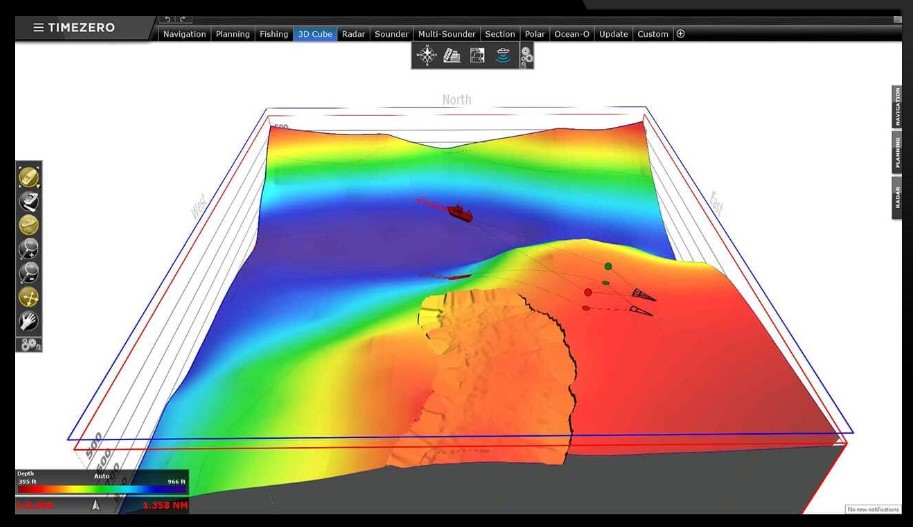Select the gold checkmark disc tool
913x527 pixels.
29,225
